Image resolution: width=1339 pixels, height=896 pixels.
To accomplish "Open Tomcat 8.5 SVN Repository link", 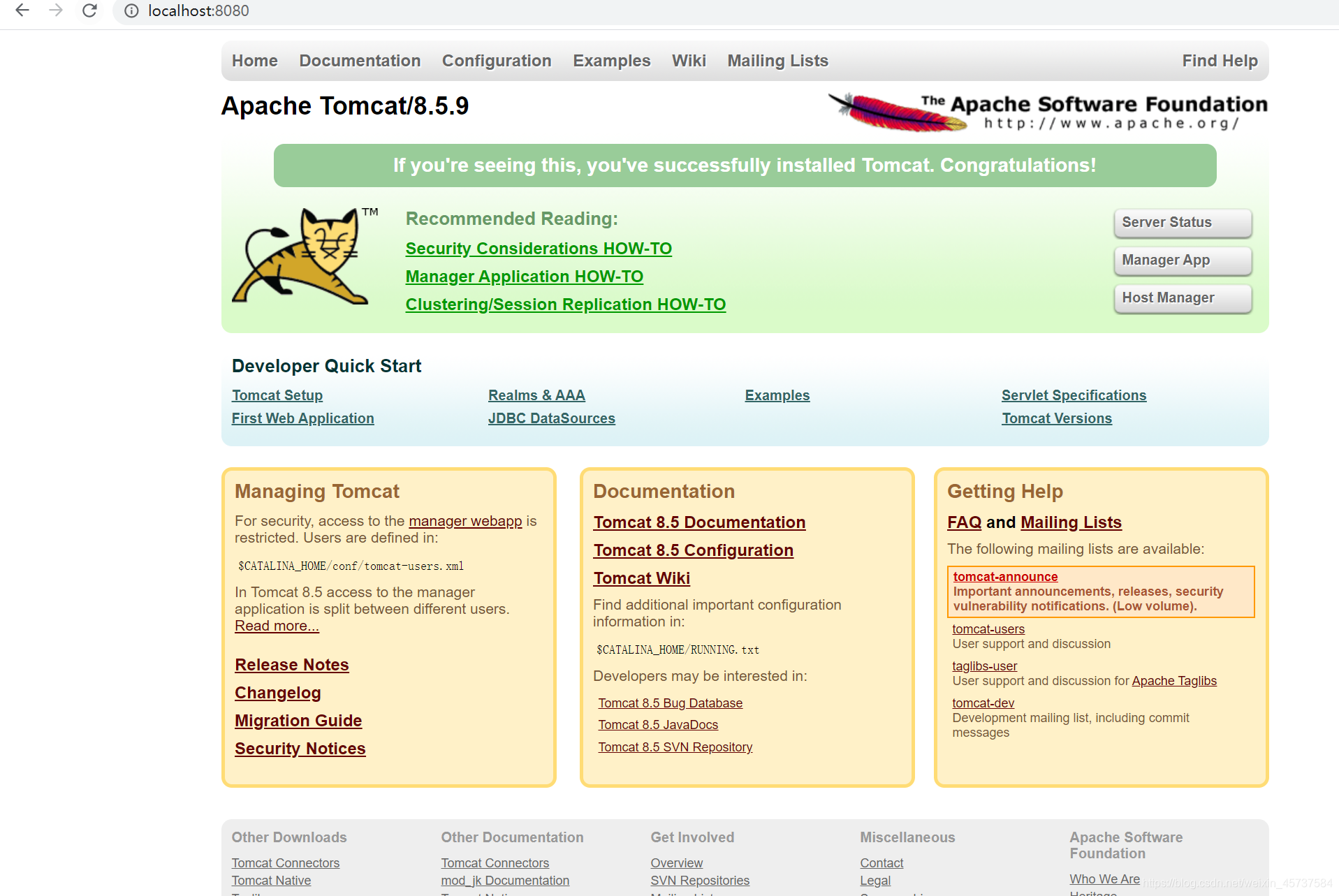I will tap(675, 747).
